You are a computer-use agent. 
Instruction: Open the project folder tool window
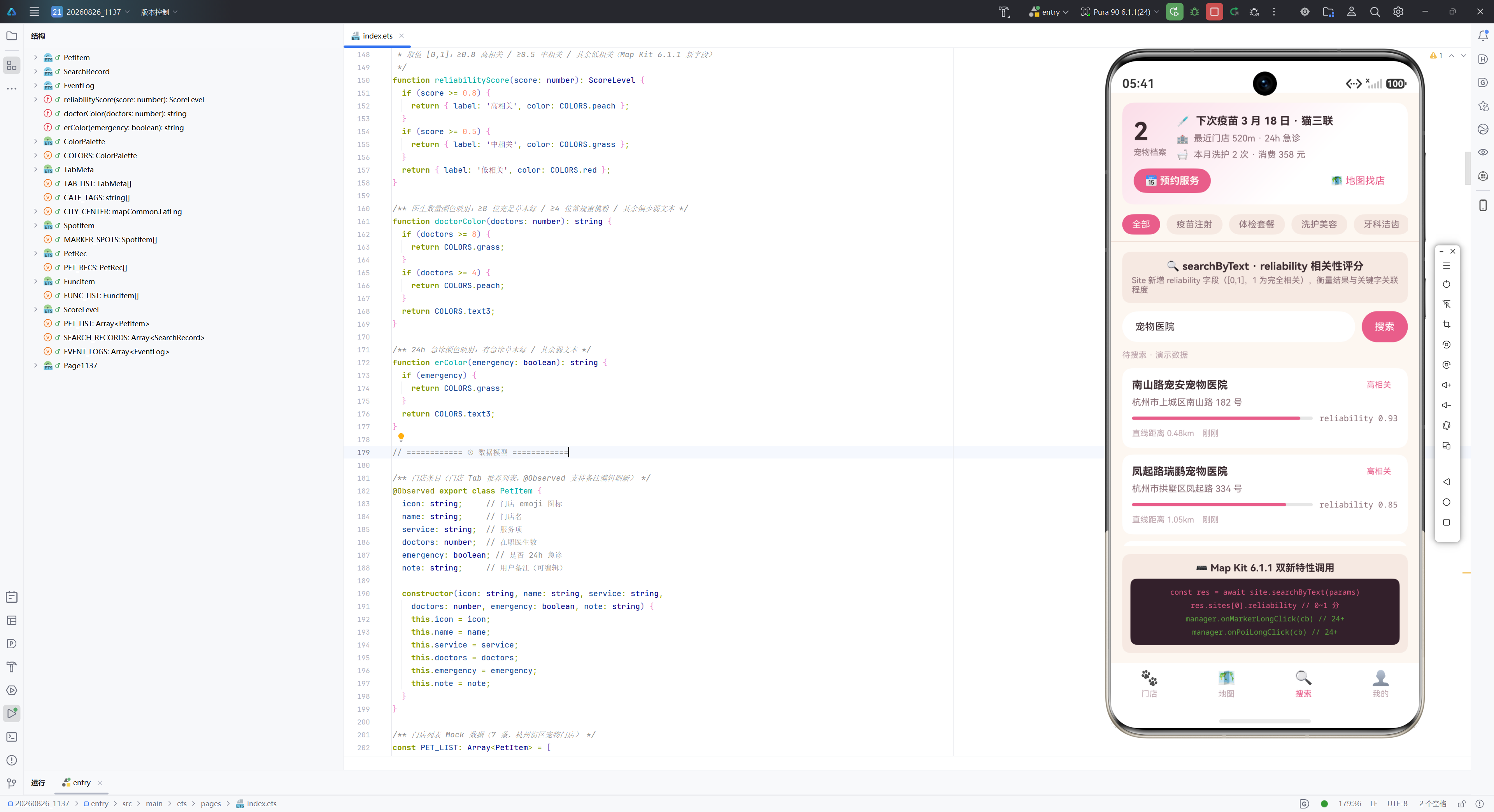click(12, 36)
